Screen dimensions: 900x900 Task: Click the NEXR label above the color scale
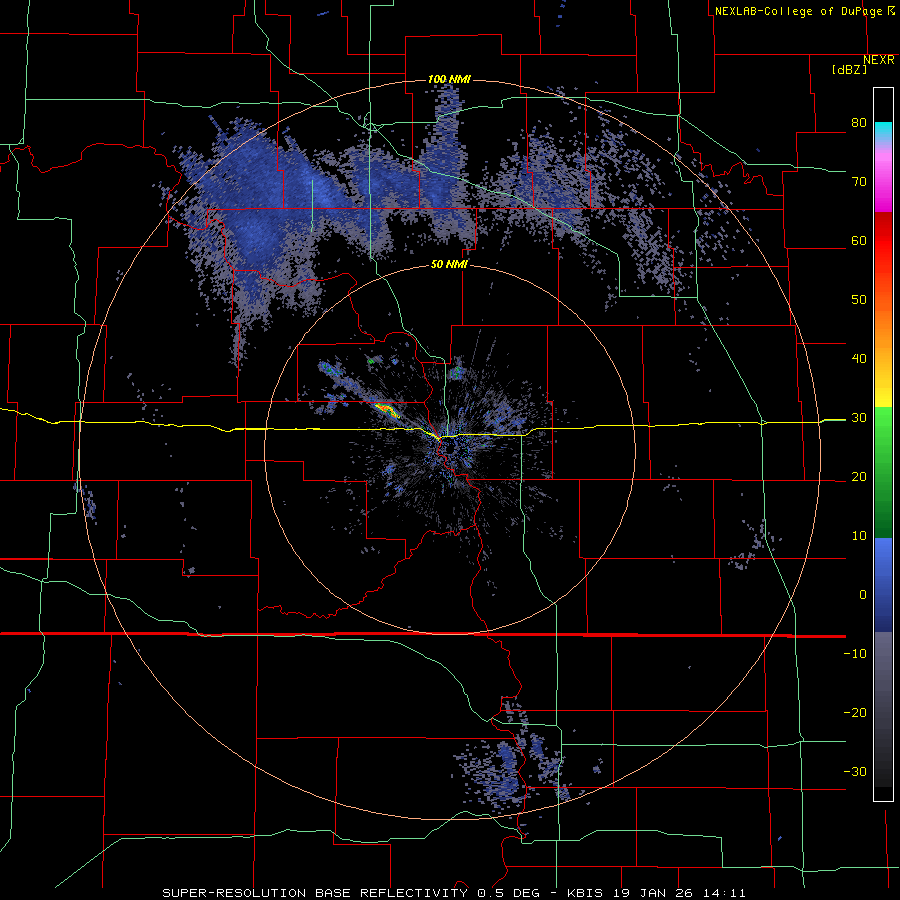pos(879,60)
